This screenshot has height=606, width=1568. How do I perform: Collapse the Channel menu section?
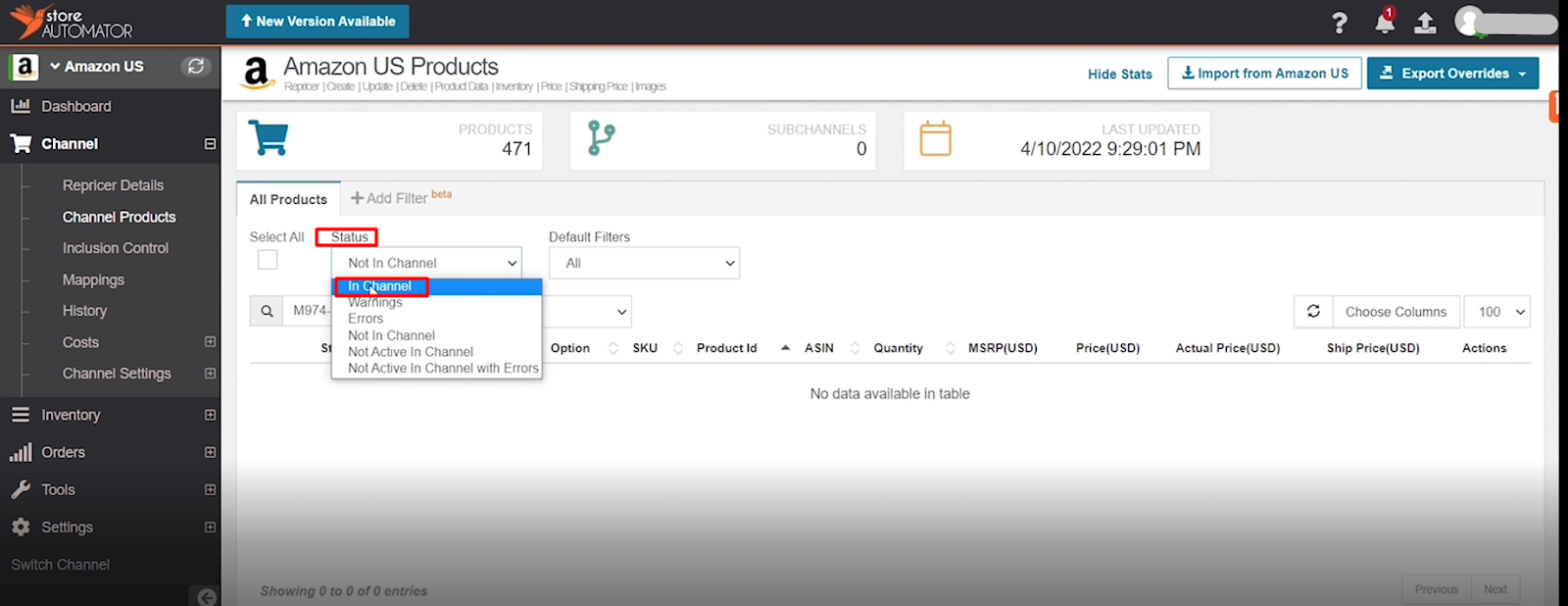point(210,144)
